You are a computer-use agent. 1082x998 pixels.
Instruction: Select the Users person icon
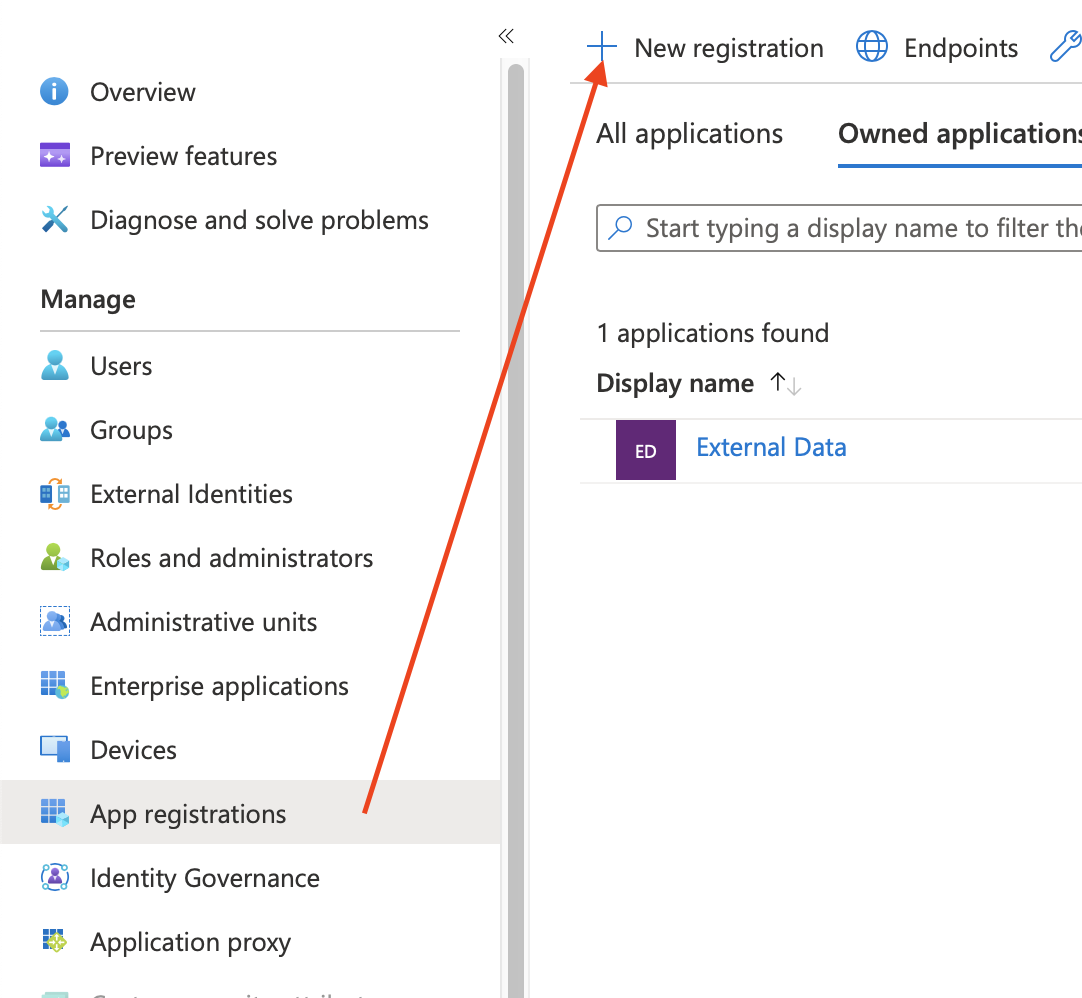pos(54,366)
